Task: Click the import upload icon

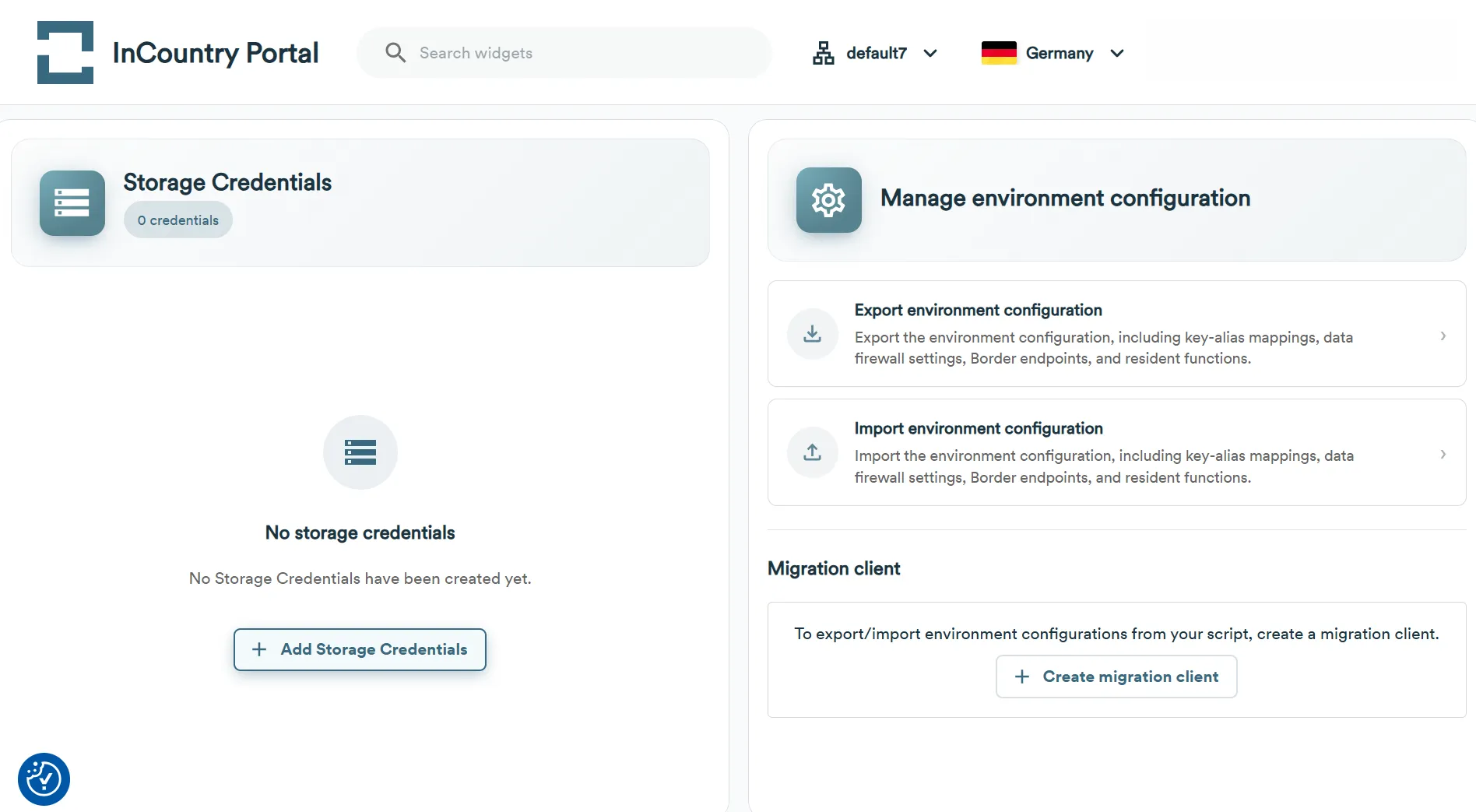Action: pos(813,452)
